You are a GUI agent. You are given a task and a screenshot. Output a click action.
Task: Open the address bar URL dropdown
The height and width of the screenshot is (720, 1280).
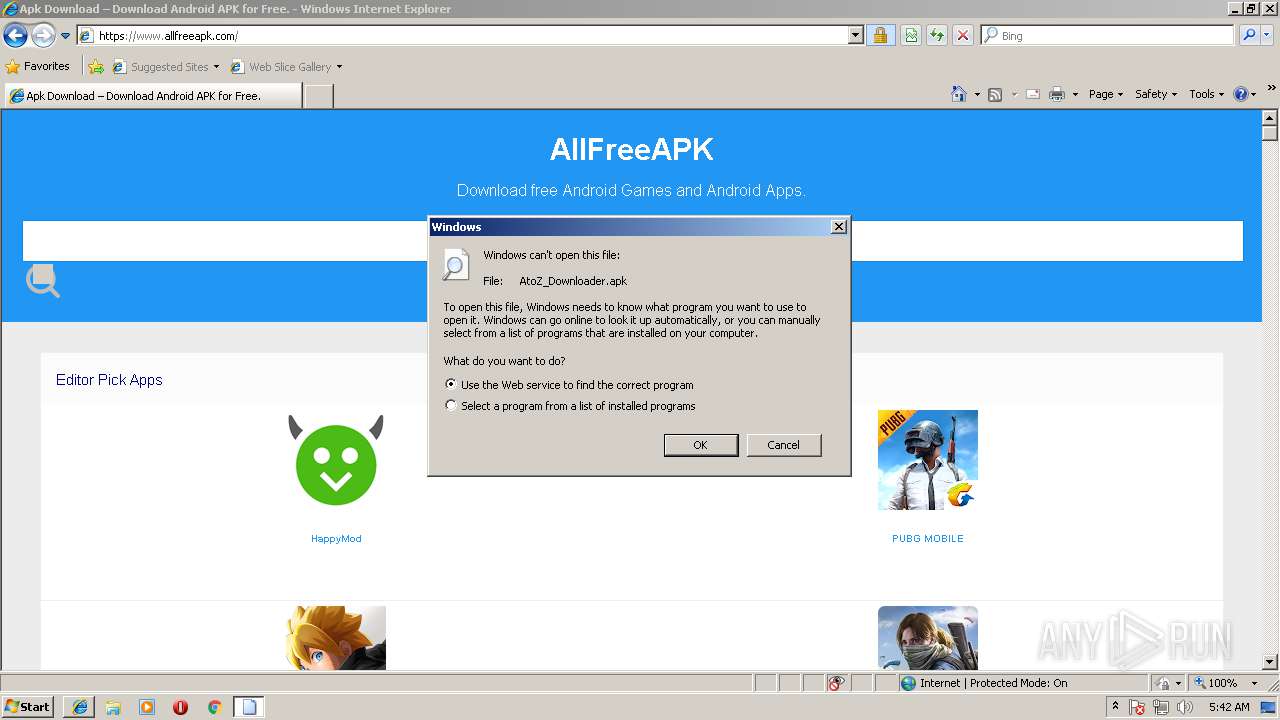(856, 36)
